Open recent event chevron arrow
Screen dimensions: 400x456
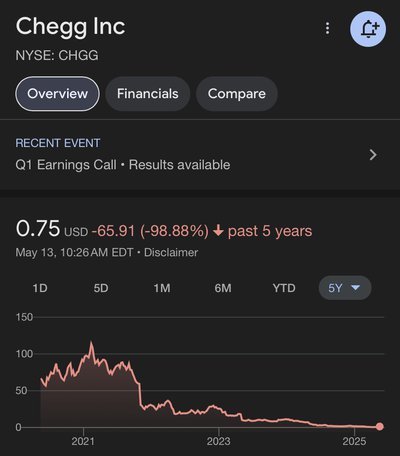click(x=373, y=155)
